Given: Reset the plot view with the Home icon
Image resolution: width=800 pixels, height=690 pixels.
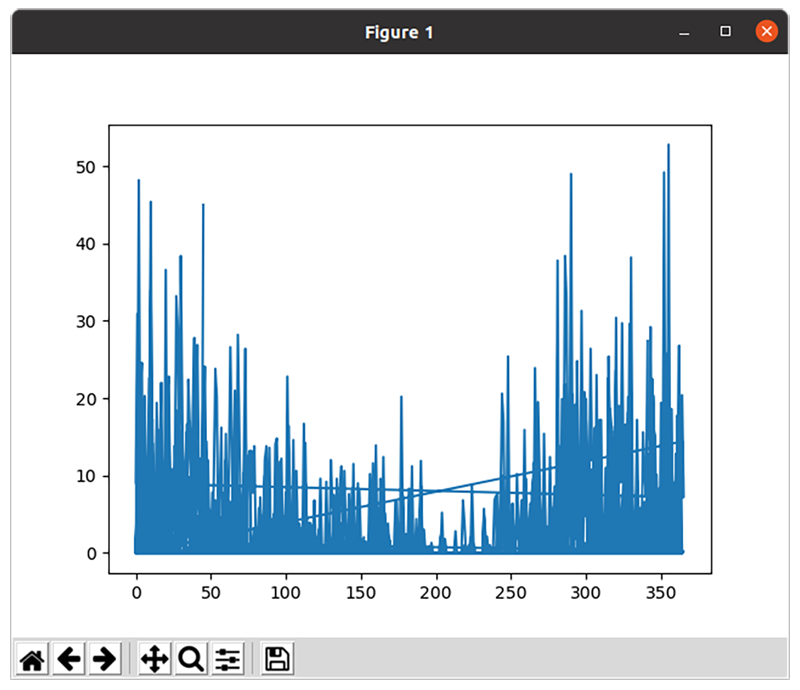Looking at the screenshot, I should click(x=31, y=658).
